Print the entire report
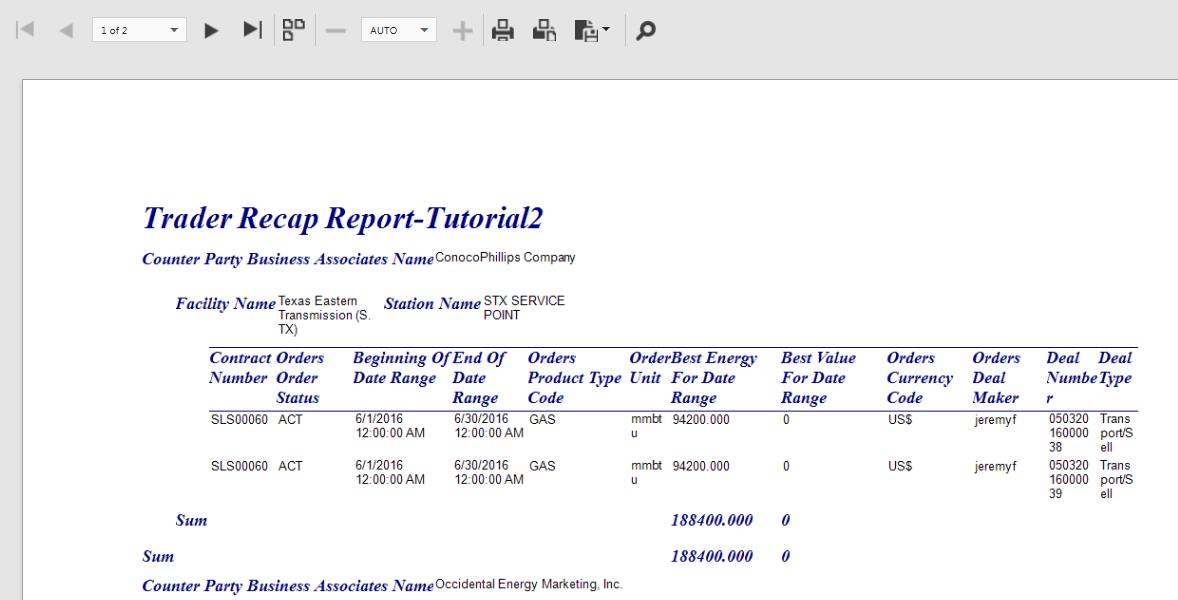Image resolution: width=1178 pixels, height=600 pixels. tap(502, 31)
